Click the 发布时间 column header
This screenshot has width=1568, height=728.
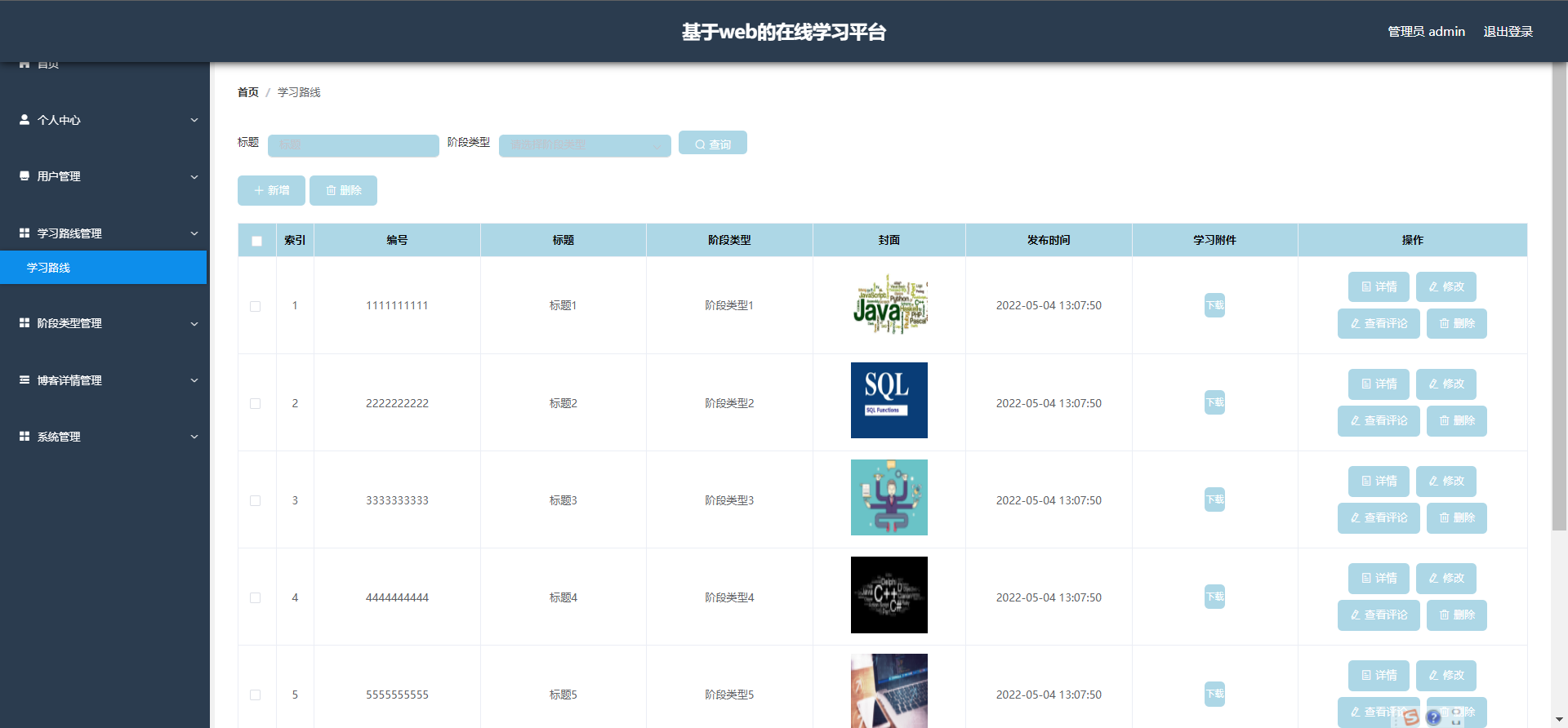pyautogui.click(x=1049, y=240)
